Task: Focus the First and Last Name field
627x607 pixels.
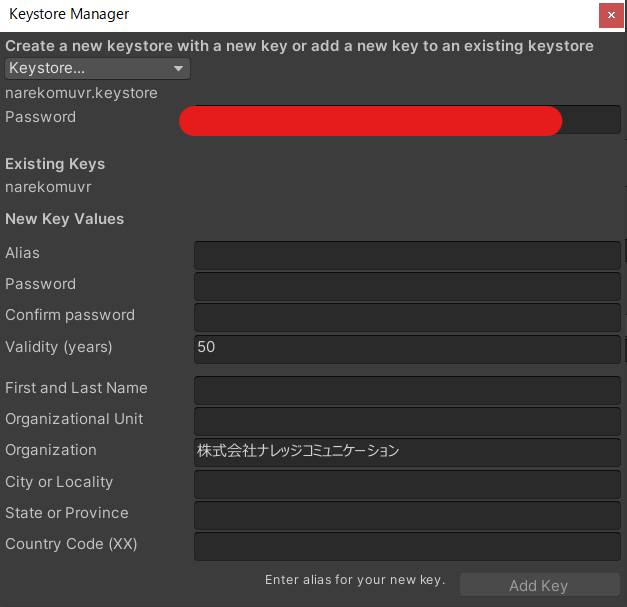Action: tap(407, 390)
